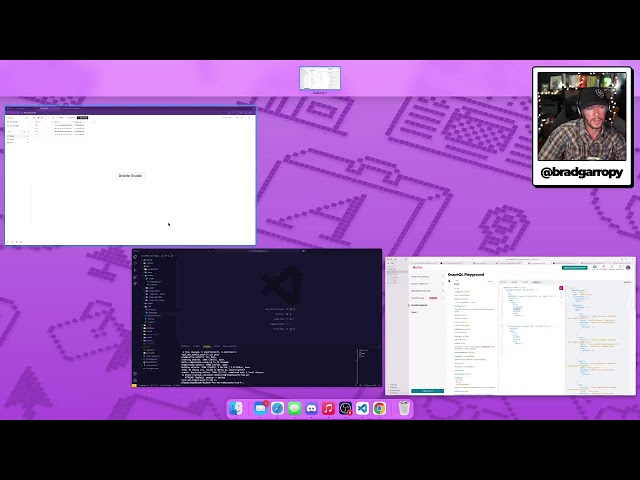The image size is (640, 480).
Task: Open the VS Code Manage gear icon
Action: [x=135, y=380]
